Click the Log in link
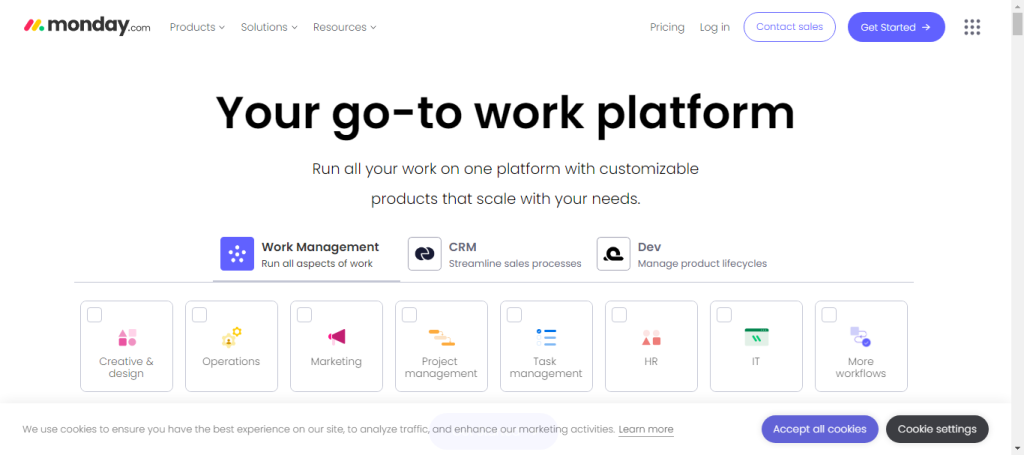Image resolution: width=1024 pixels, height=455 pixels. coord(714,27)
